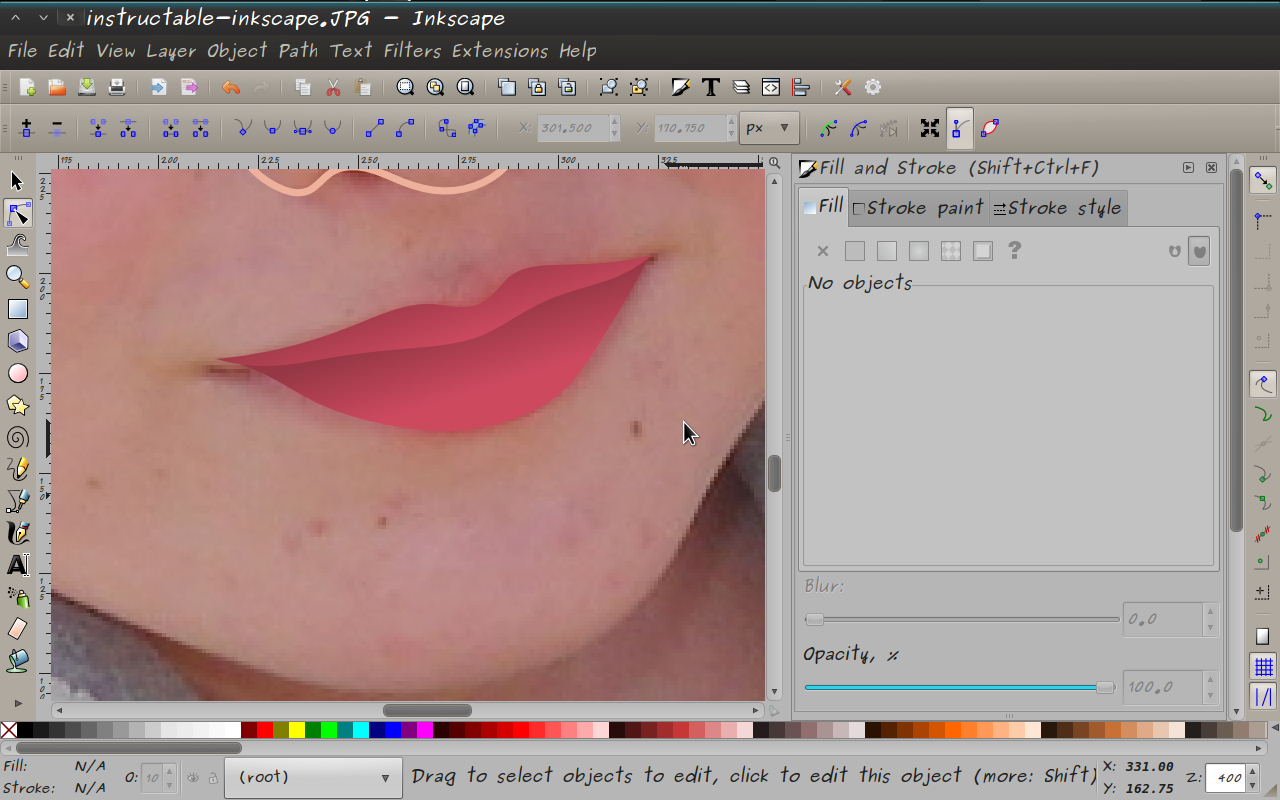The width and height of the screenshot is (1280, 800).
Task: Open the Fill and Stroke panel menu arrow
Action: click(x=1188, y=167)
